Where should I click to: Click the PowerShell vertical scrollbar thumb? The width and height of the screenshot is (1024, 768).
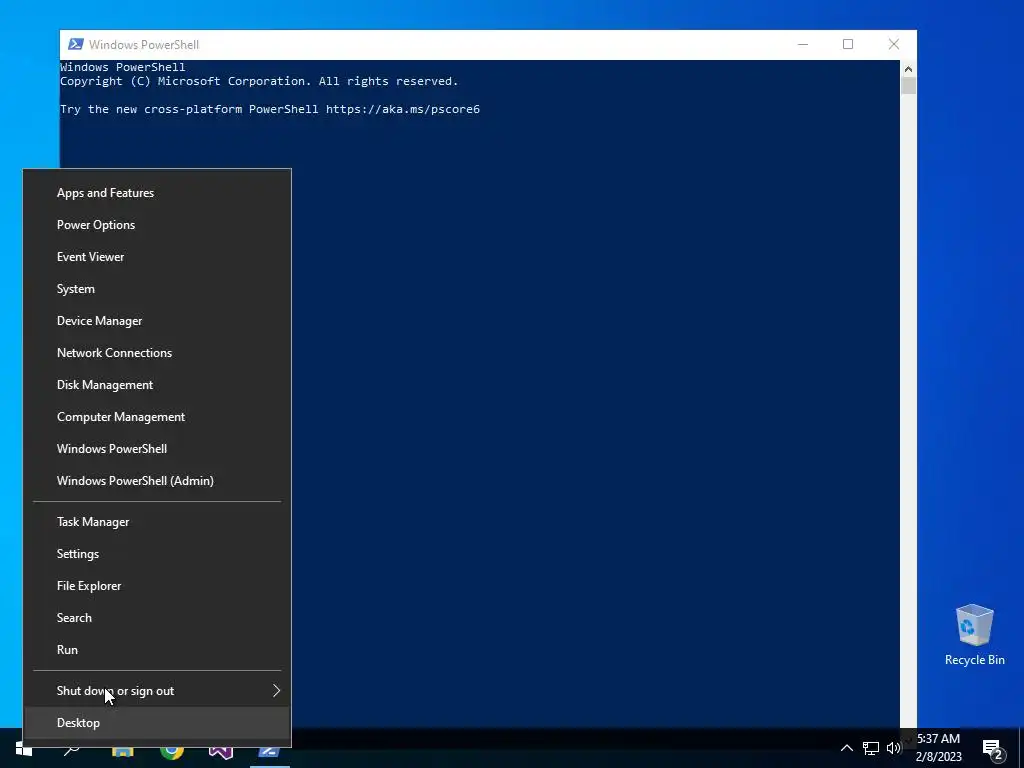(908, 86)
